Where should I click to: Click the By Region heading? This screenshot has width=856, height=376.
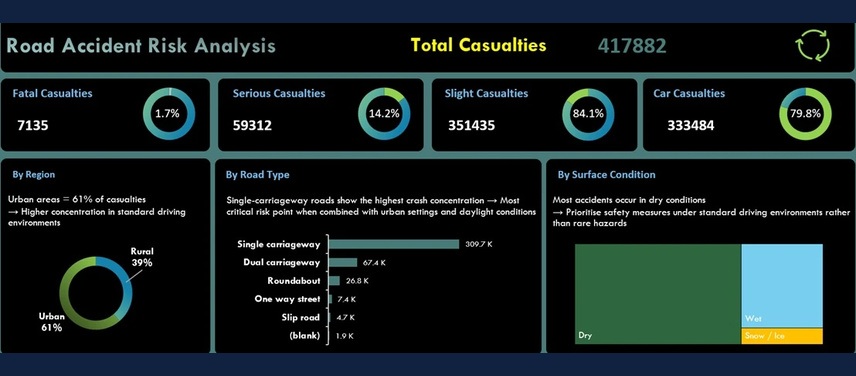[x=34, y=175]
